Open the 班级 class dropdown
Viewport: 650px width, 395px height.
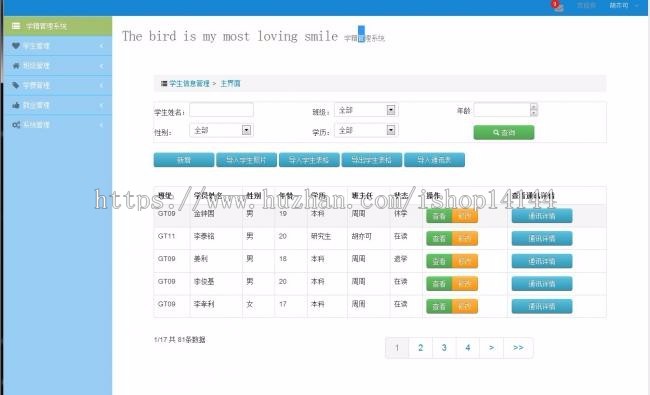click(x=366, y=110)
